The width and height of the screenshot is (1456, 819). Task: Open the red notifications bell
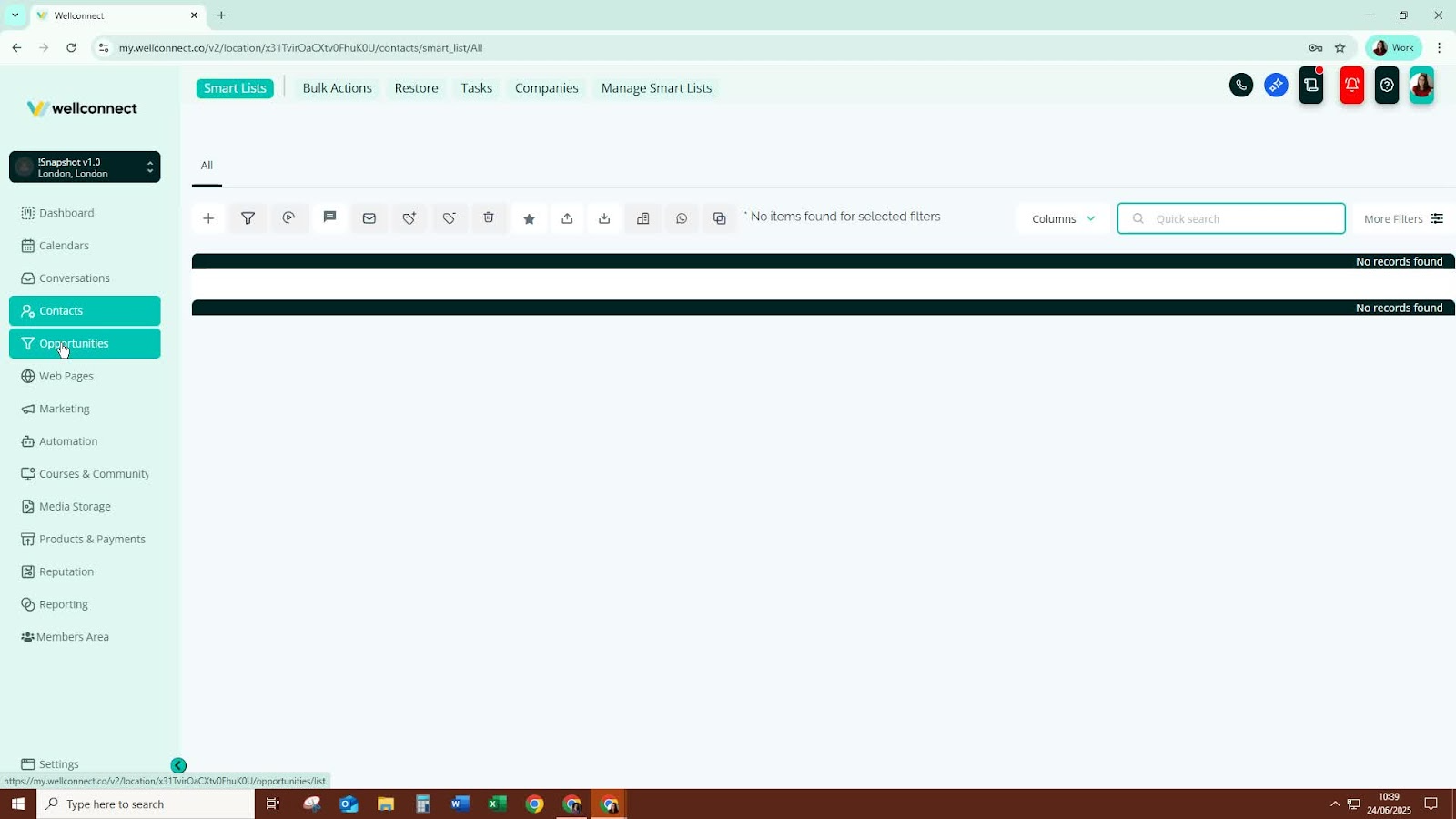(x=1352, y=86)
